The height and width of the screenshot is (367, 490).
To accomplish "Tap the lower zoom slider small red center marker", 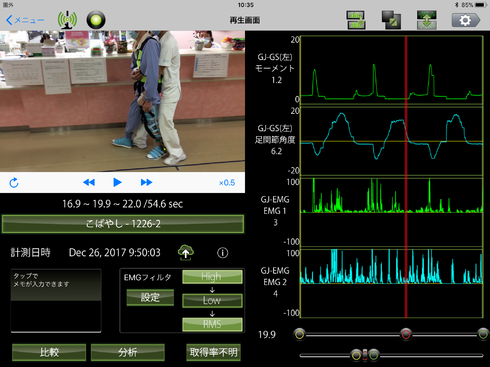I will 365,355.
